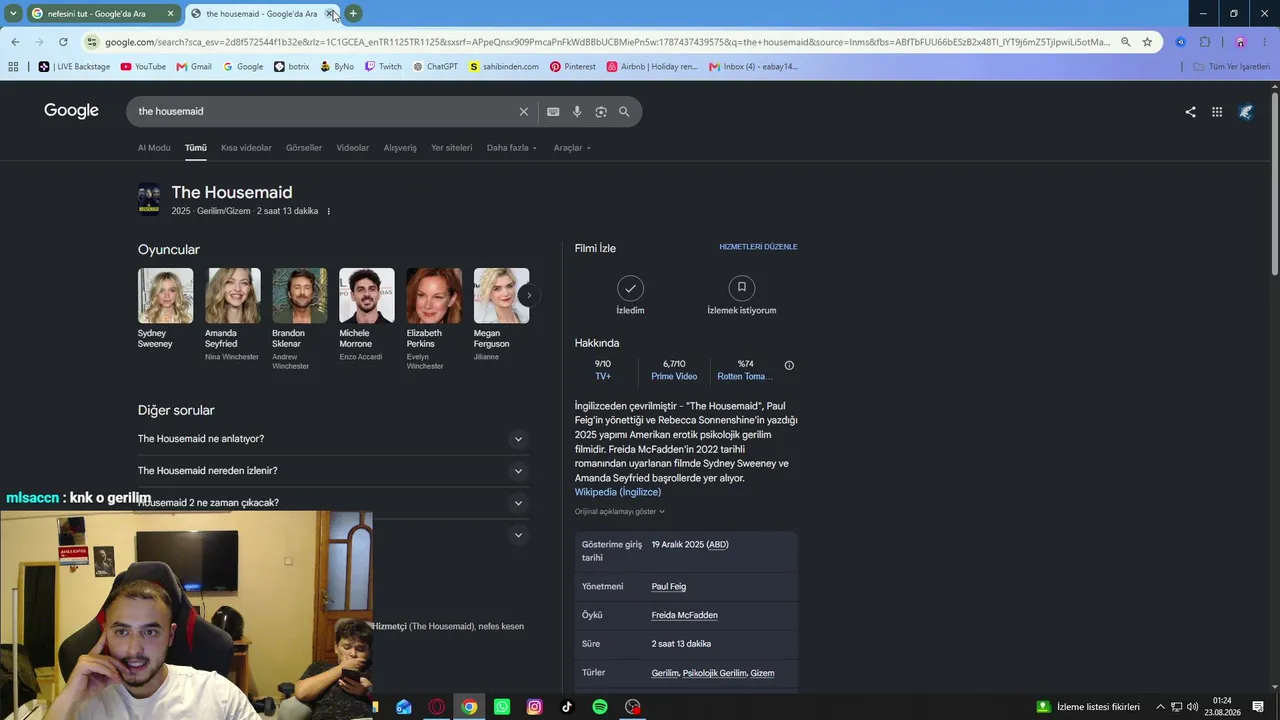
Task: Share this search via the share icon
Action: click(x=1190, y=112)
